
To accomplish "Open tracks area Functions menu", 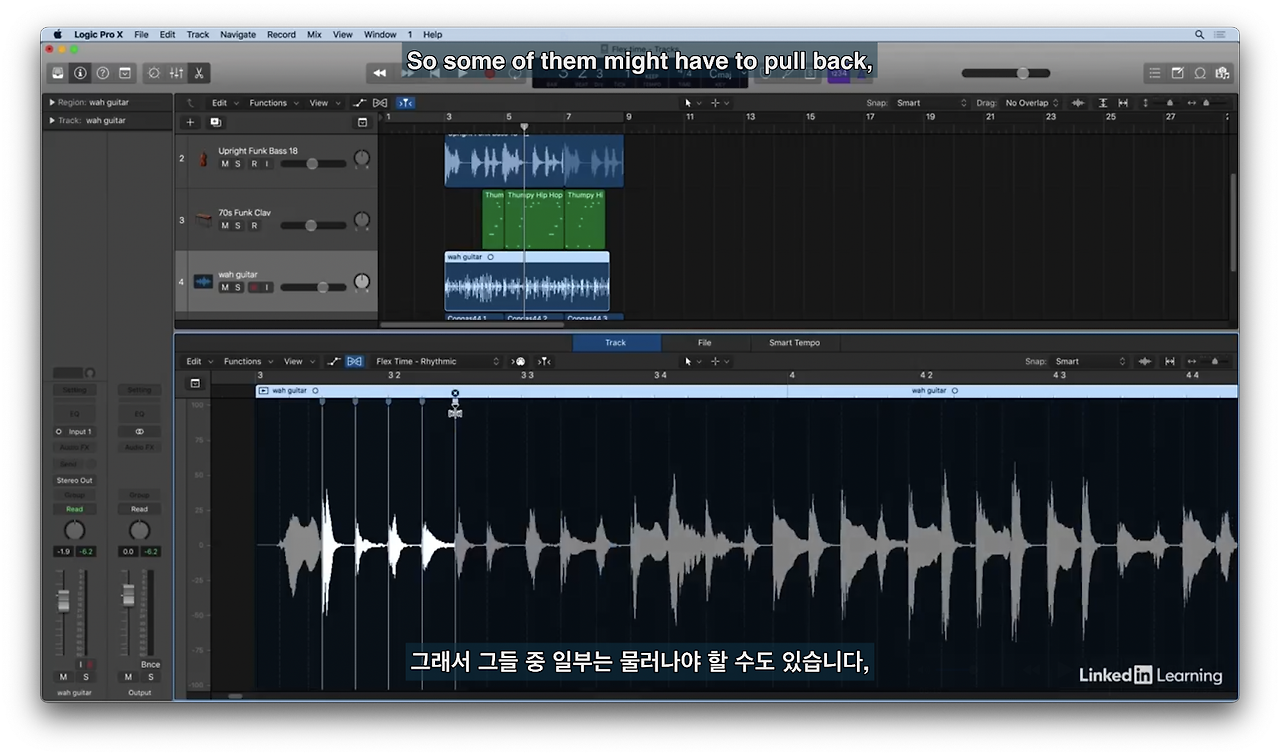I will click(271, 103).
